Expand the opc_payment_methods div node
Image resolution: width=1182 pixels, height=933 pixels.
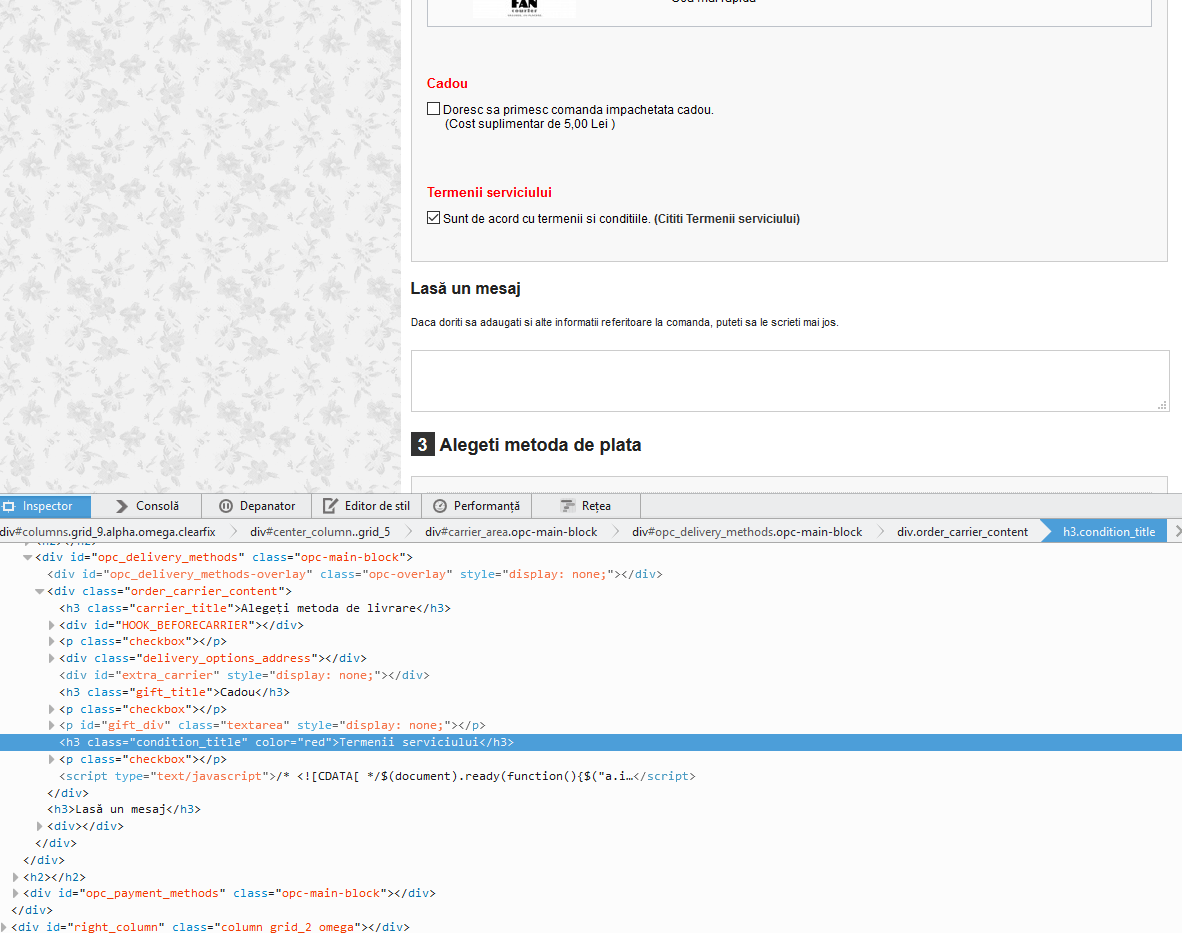tap(15, 894)
